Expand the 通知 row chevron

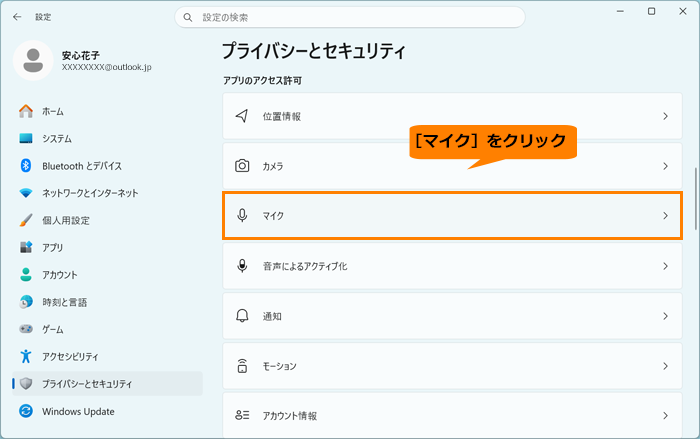tap(666, 316)
